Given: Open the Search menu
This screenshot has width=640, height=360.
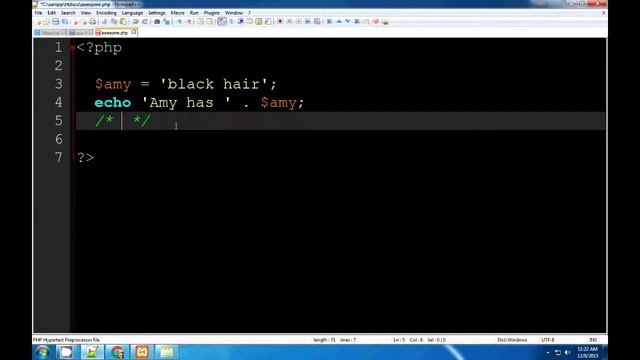Looking at the screenshot, I should [68, 13].
